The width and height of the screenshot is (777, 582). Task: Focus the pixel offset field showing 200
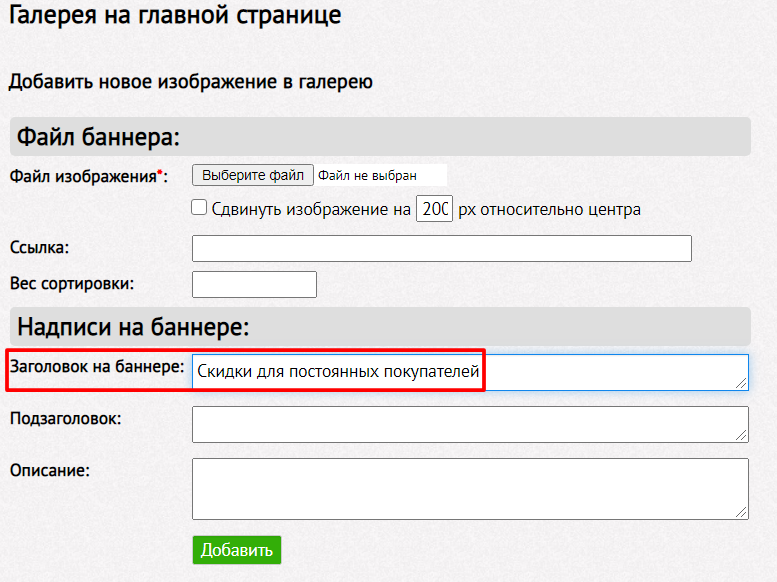click(434, 209)
